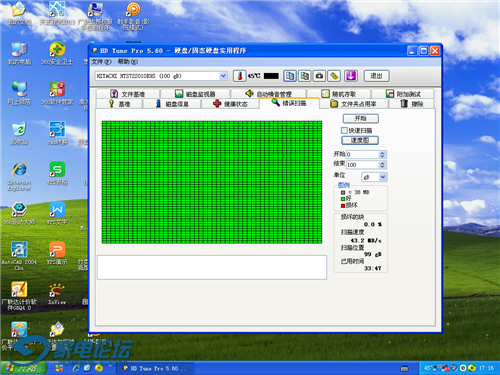Click the 结束 value spinner arrows
The width and height of the screenshot is (500, 375).
[382, 165]
